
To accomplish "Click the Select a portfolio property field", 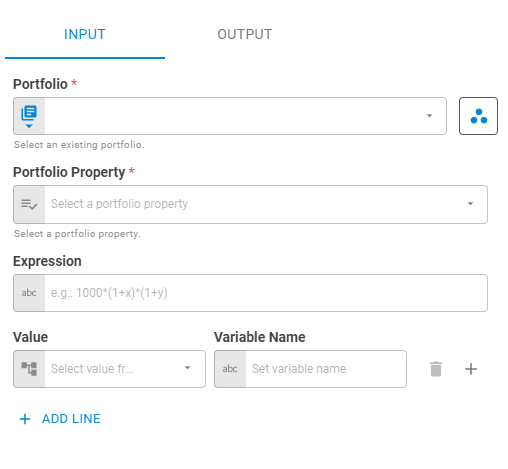I will tap(250, 204).
